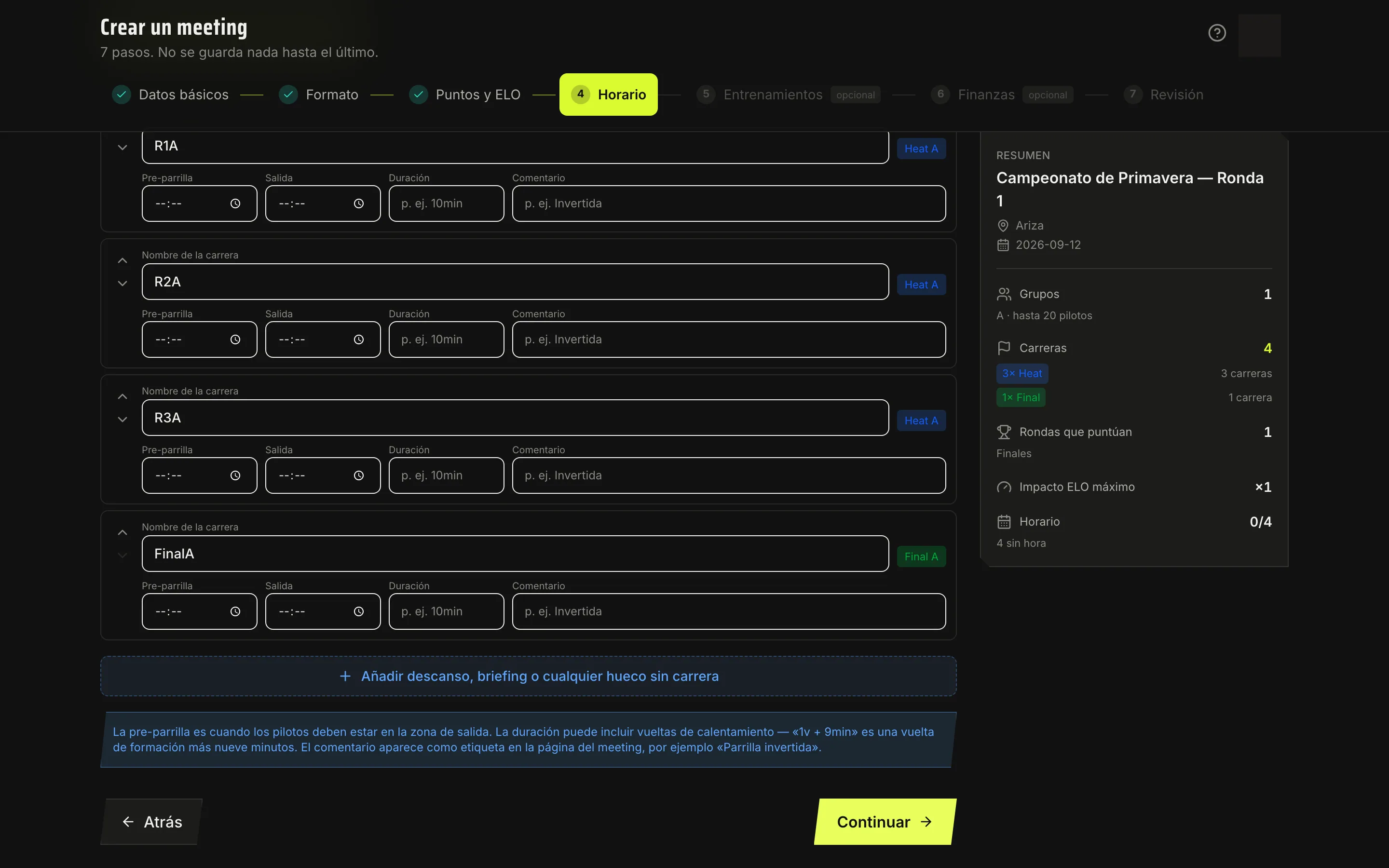This screenshot has width=1389, height=868.
Task: Click the clock icon in R1A Salida
Action: point(359,204)
